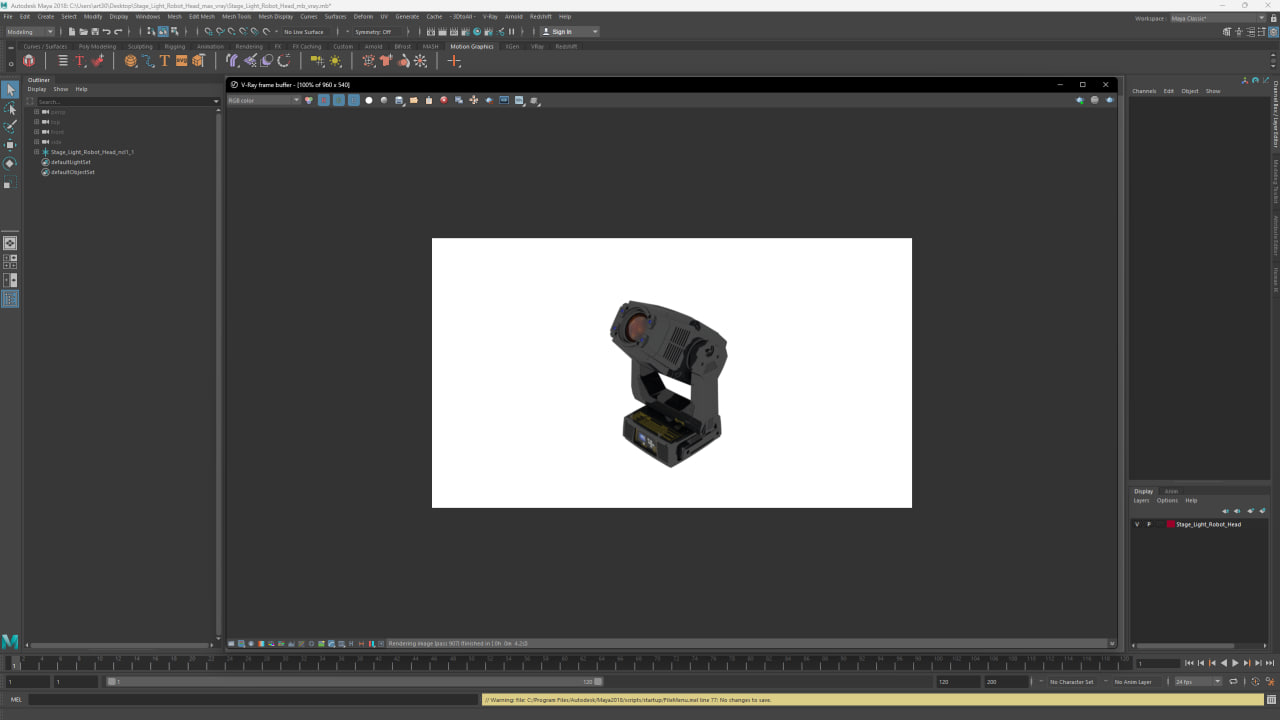Open the Modeling menu set dropdown

click(x=31, y=32)
